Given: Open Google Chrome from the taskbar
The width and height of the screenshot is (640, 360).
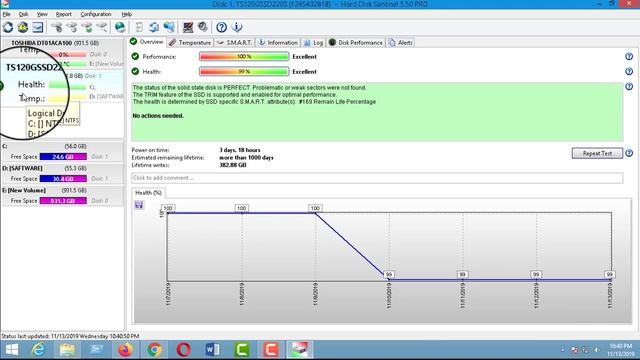Looking at the screenshot, I should (154, 350).
